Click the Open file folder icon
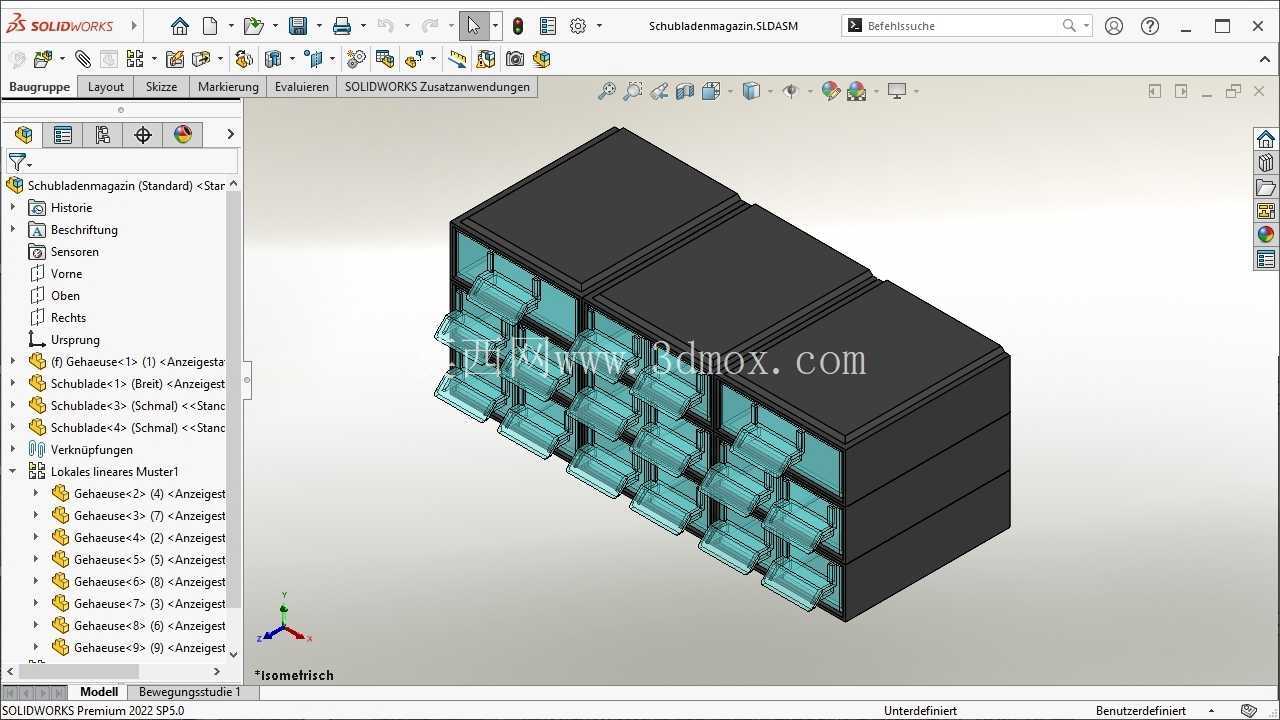The width and height of the screenshot is (1280, 720). pyautogui.click(x=253, y=26)
